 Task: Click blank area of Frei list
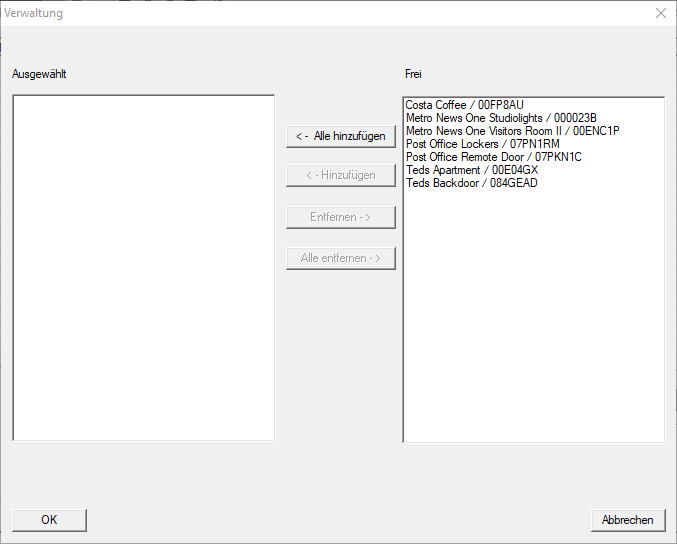533,320
